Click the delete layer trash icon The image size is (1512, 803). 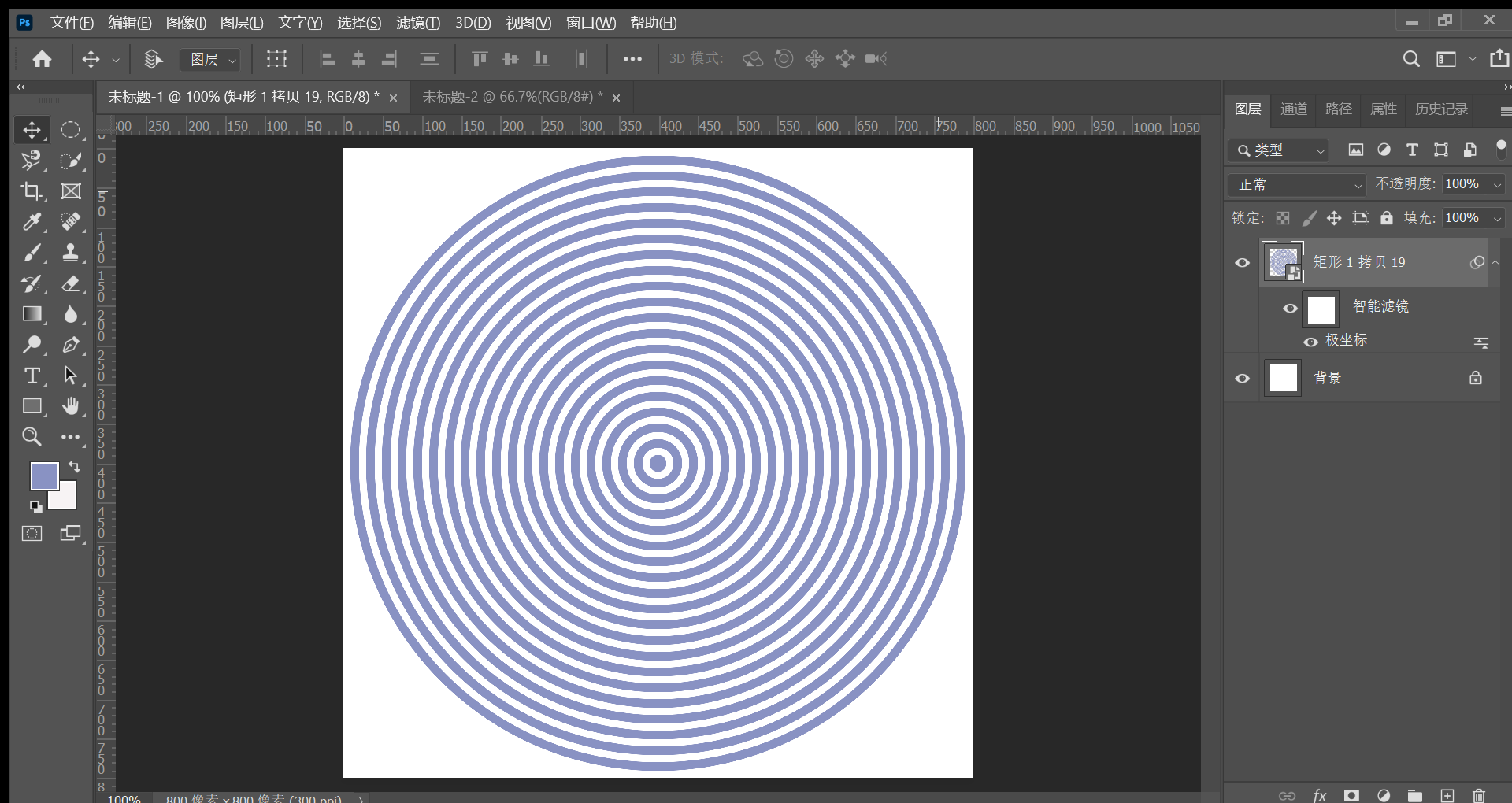click(1479, 795)
